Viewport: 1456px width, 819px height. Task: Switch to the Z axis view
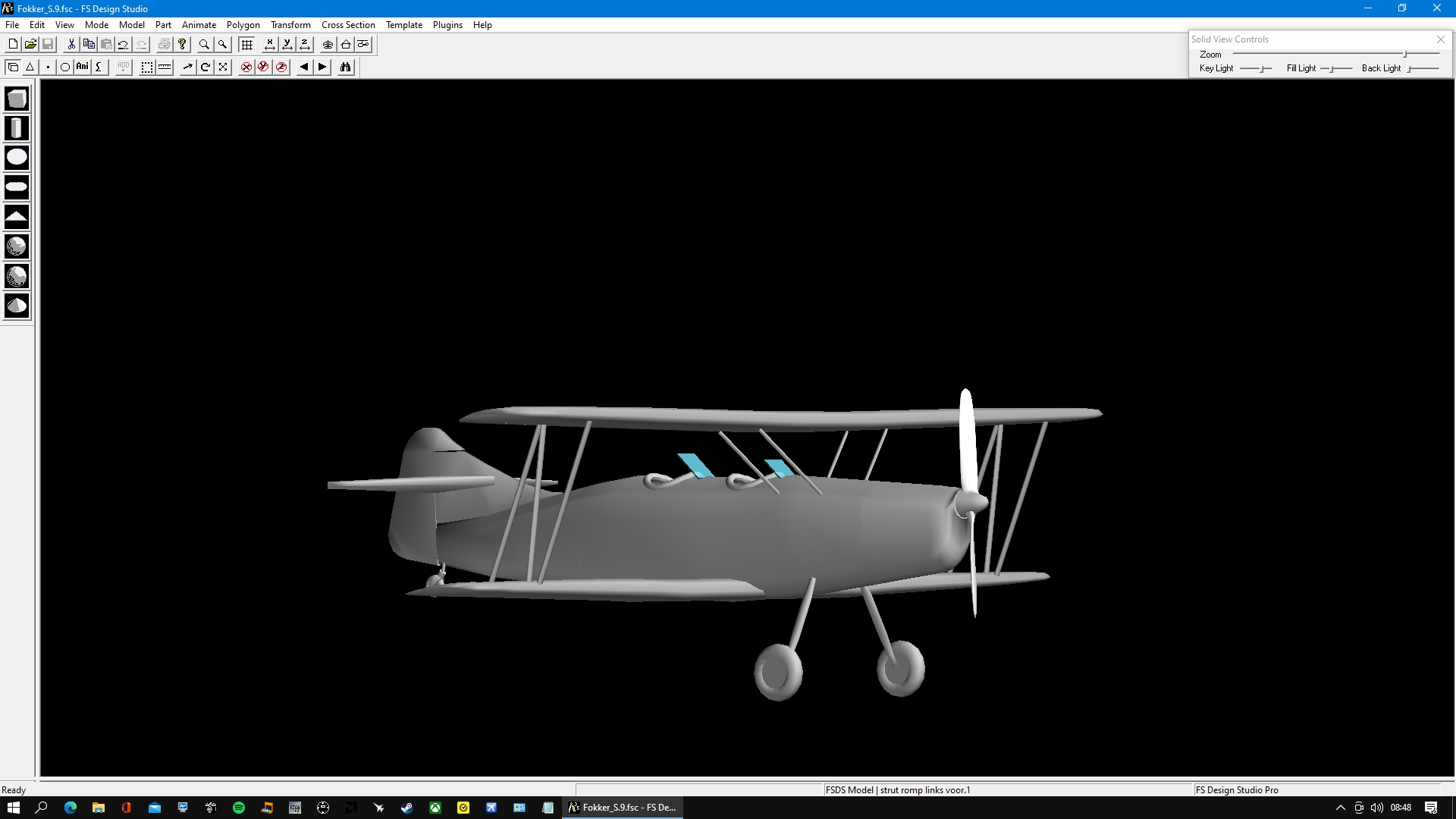(304, 45)
